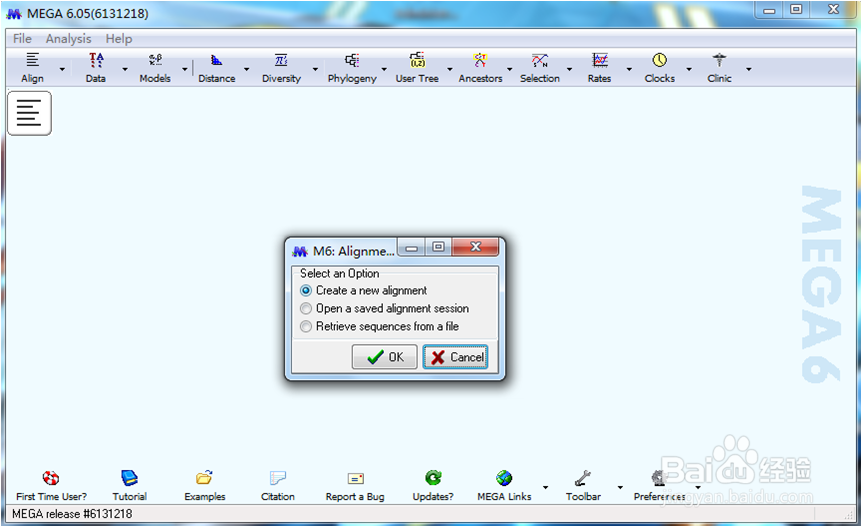The image size is (862, 527).
Task: Maximize the M6: Alignment dialog
Action: tap(438, 247)
